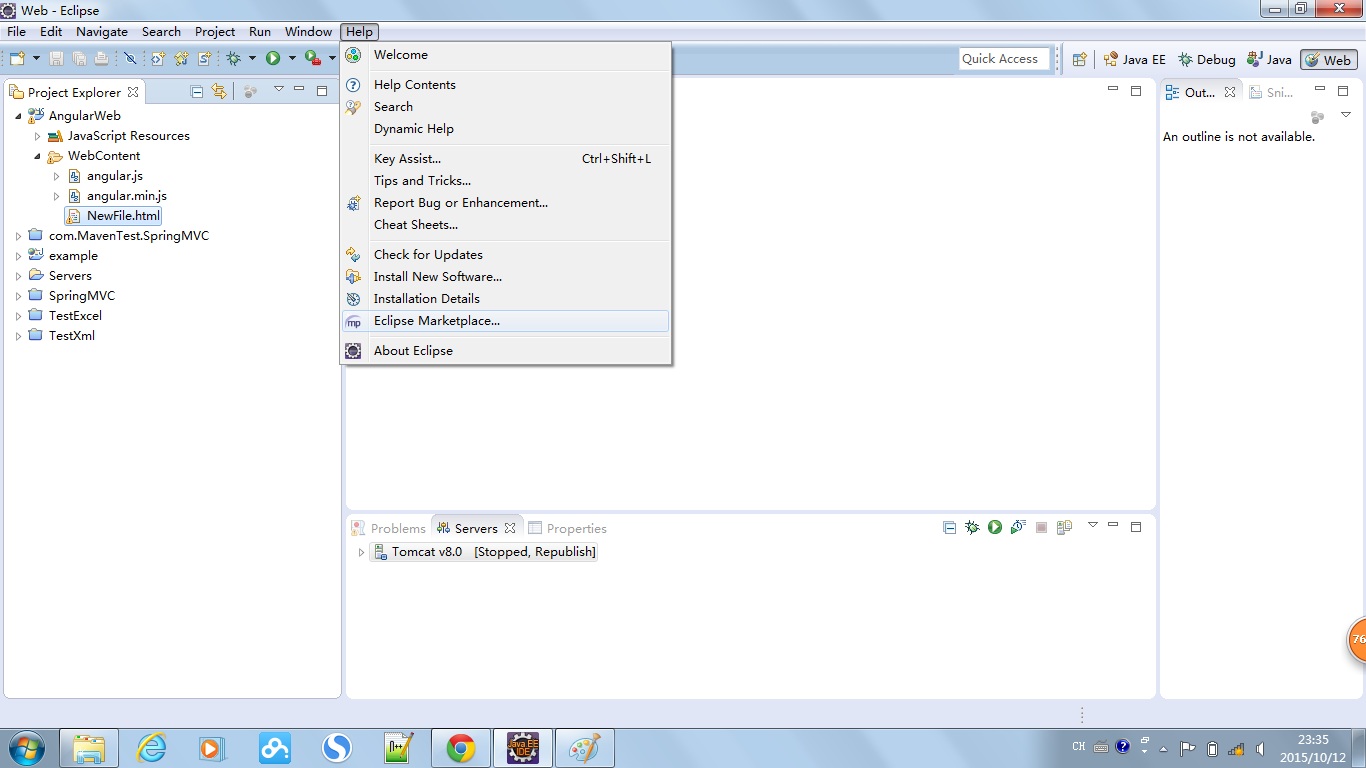Open the Navigate menu

pyautogui.click(x=102, y=32)
